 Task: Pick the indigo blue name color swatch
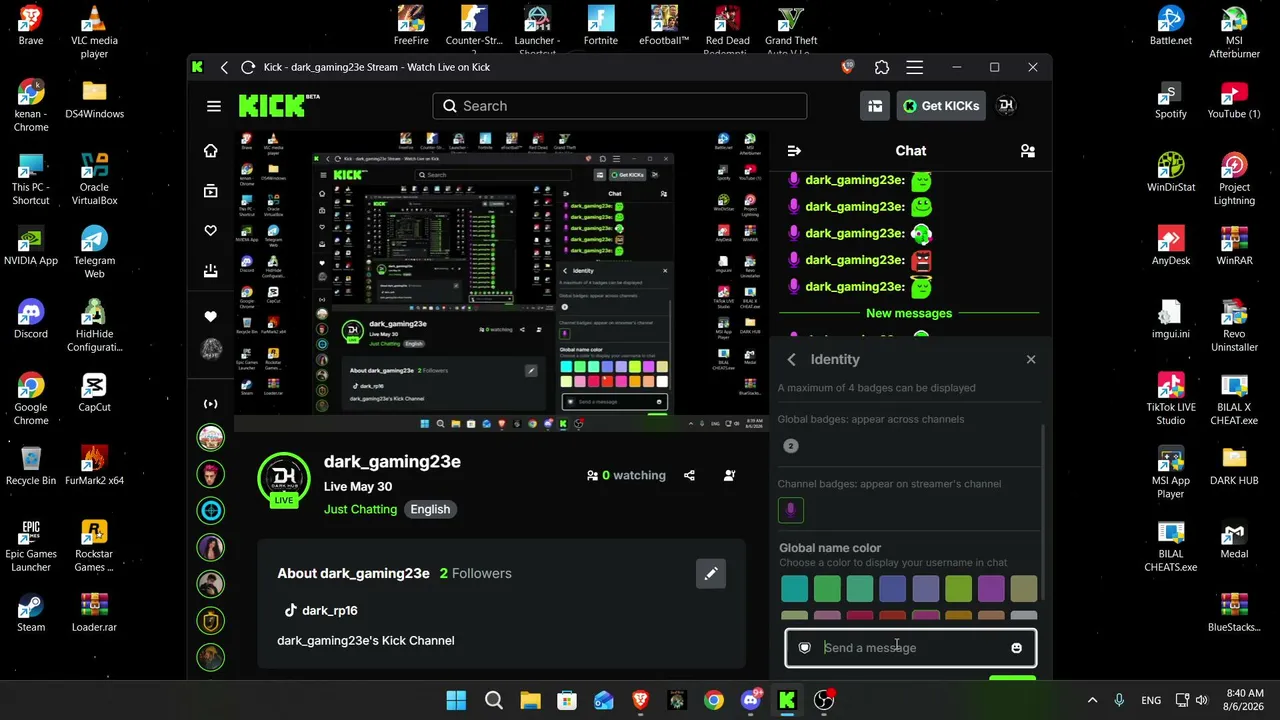(893, 589)
